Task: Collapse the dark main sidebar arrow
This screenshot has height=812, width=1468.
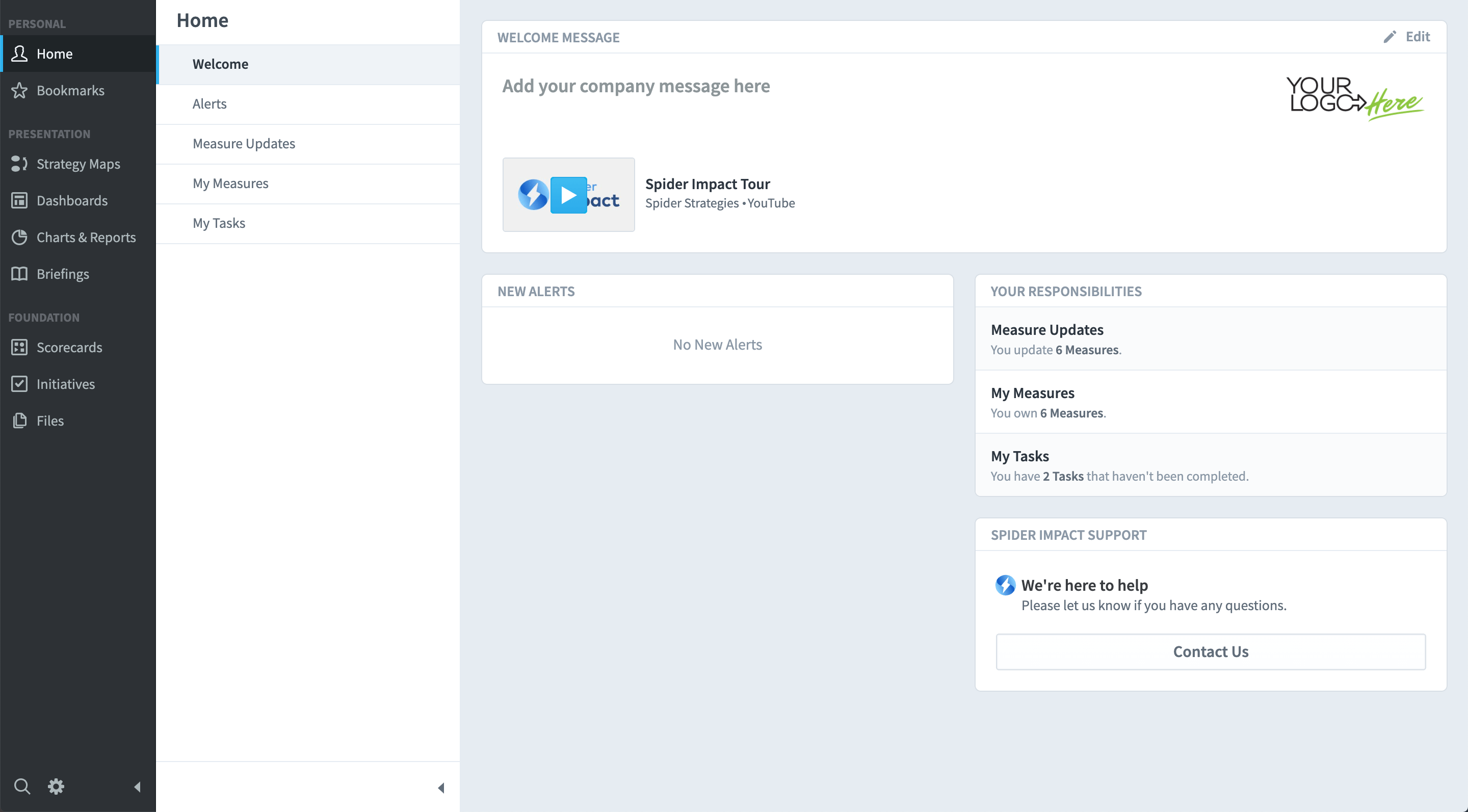Action: click(x=137, y=787)
